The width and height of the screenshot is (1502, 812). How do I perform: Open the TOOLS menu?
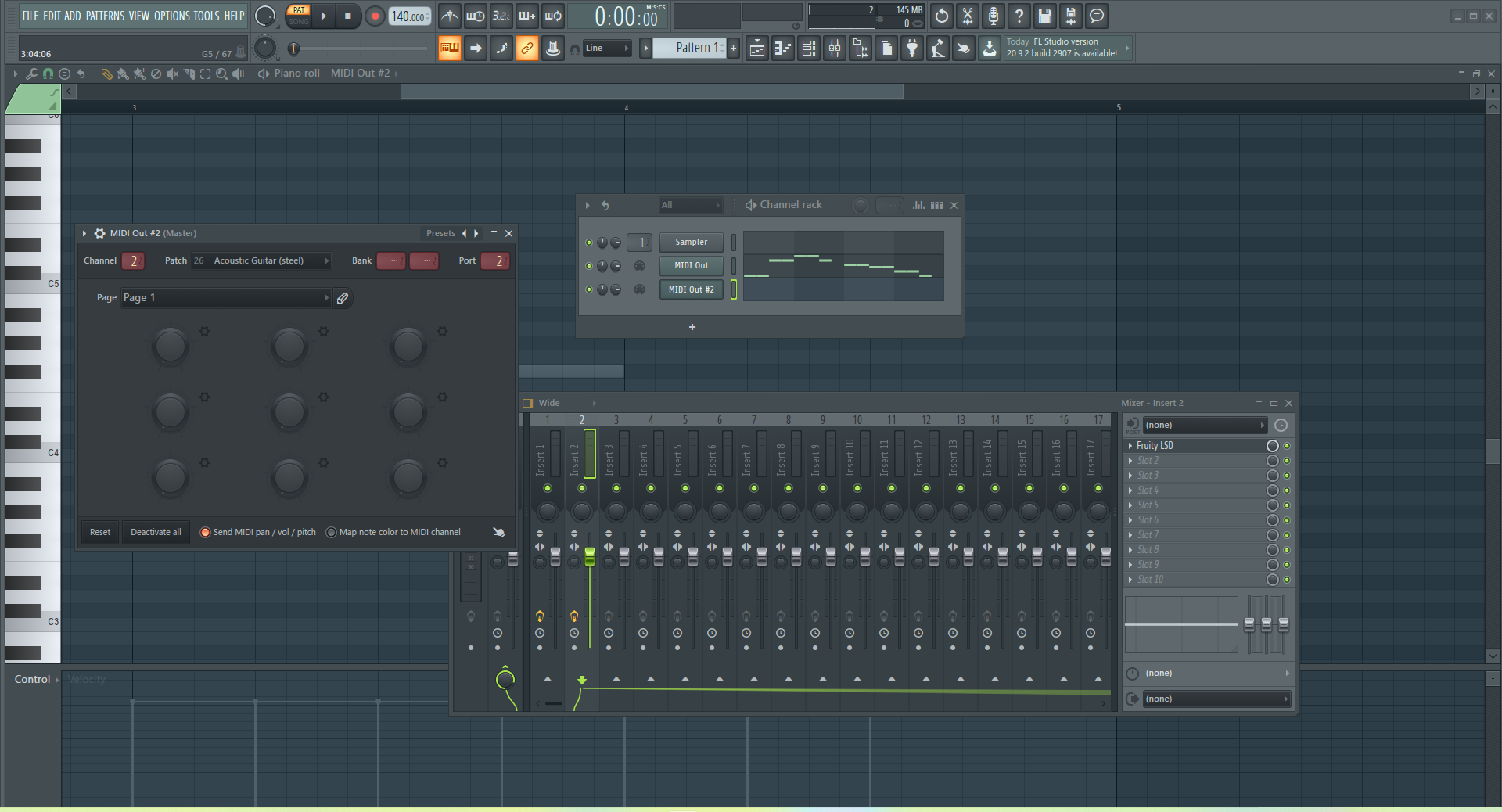(207, 16)
